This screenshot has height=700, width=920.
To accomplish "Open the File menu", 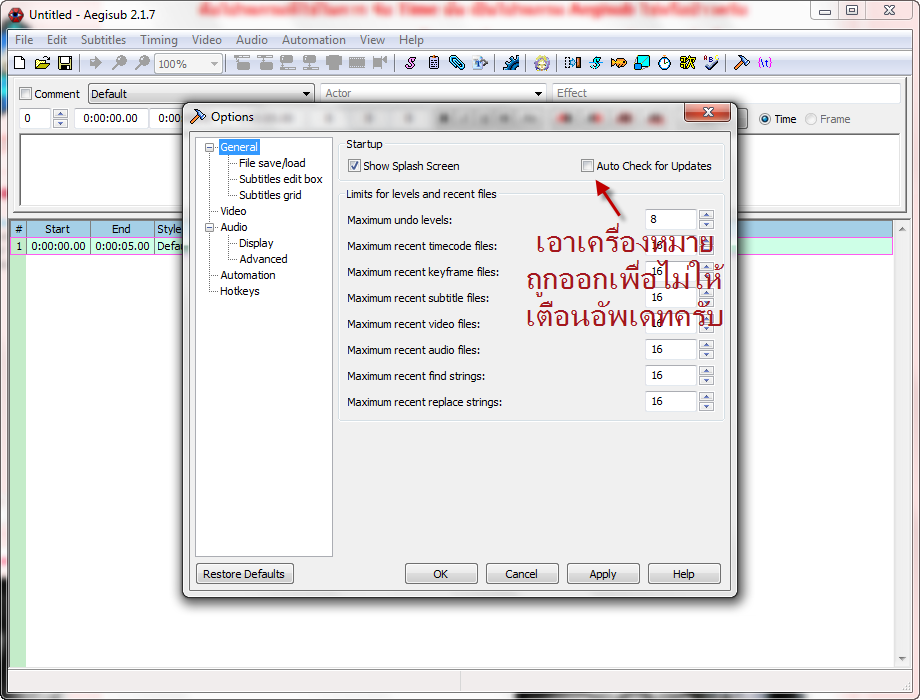I will pyautogui.click(x=24, y=40).
